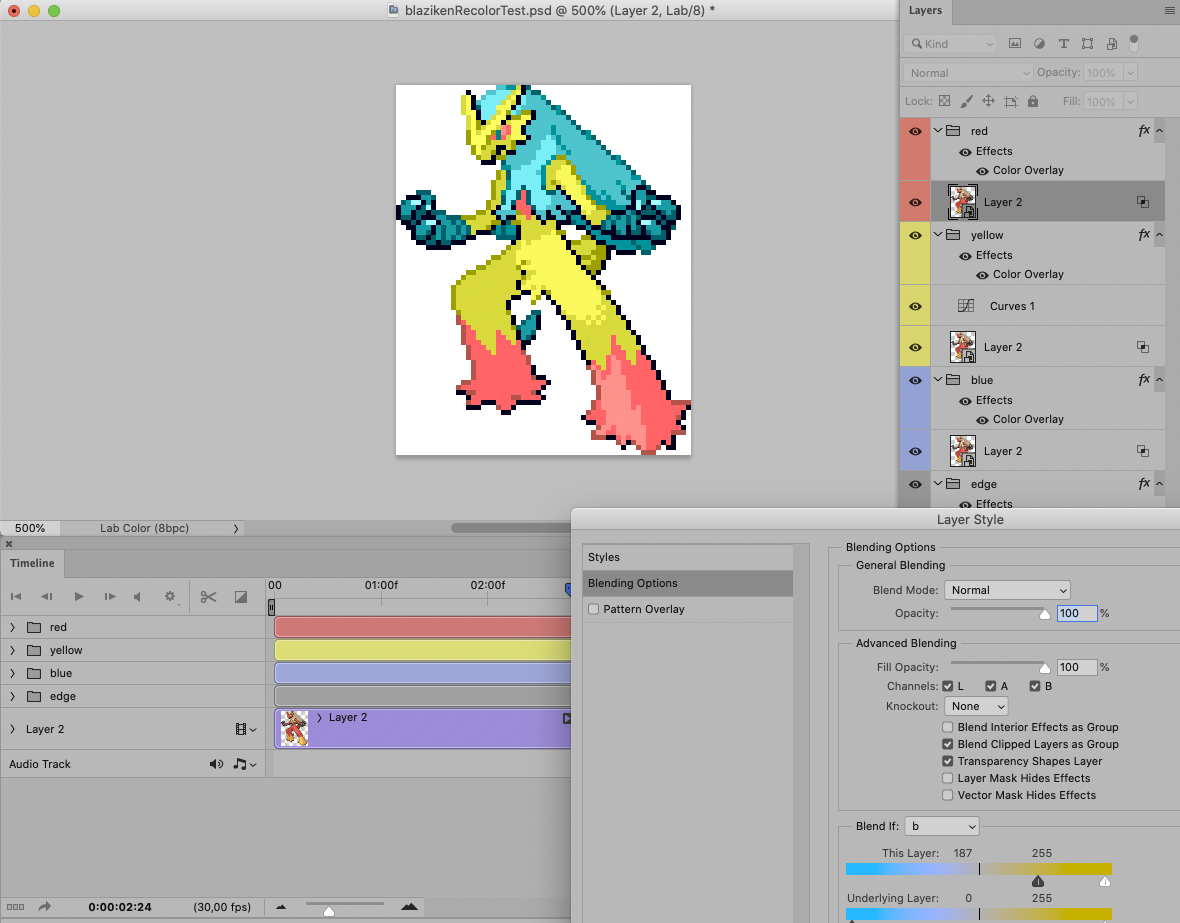Hide the red layer group
The width and height of the screenshot is (1180, 923).
914,130
